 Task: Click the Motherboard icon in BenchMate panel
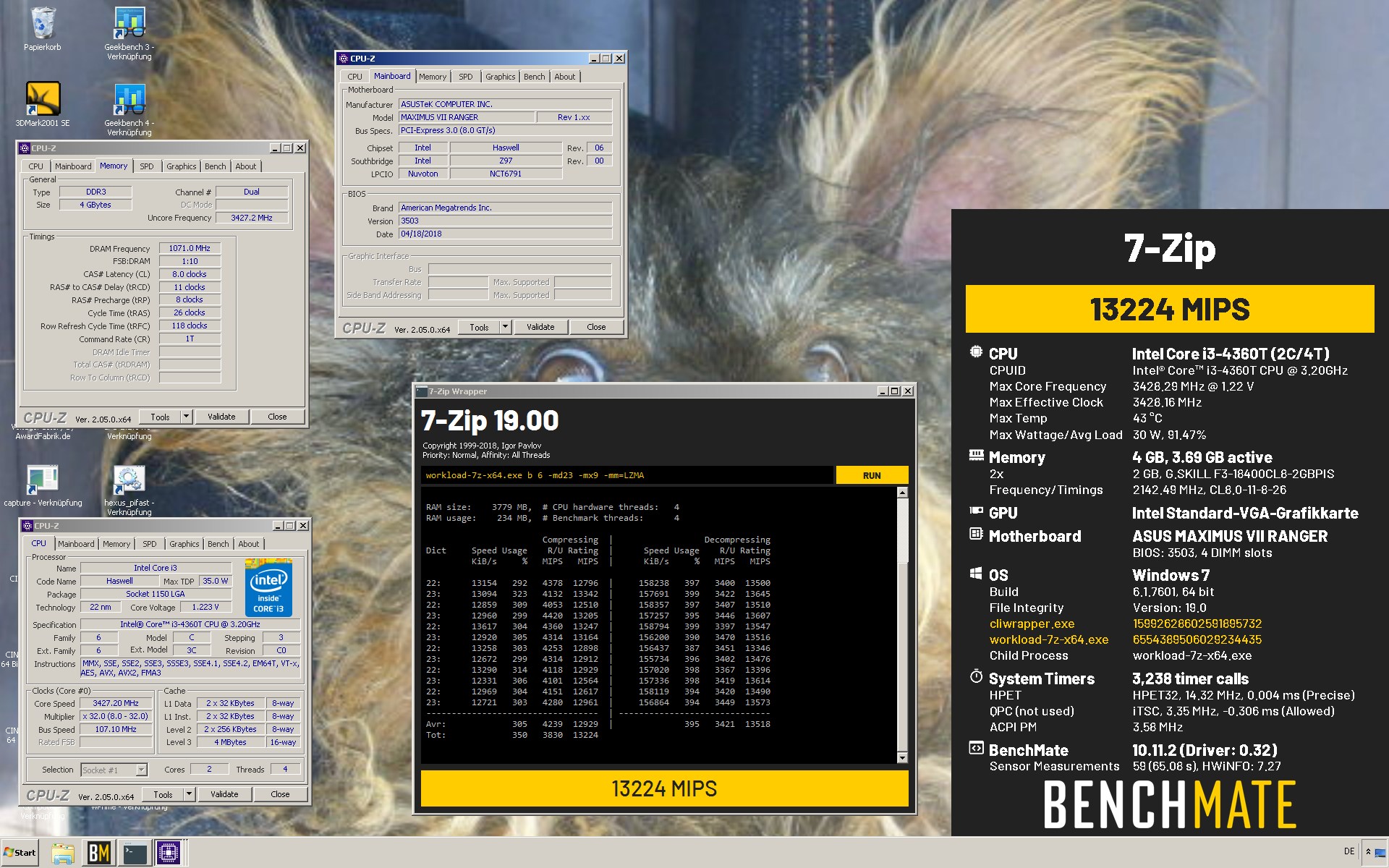(x=976, y=534)
